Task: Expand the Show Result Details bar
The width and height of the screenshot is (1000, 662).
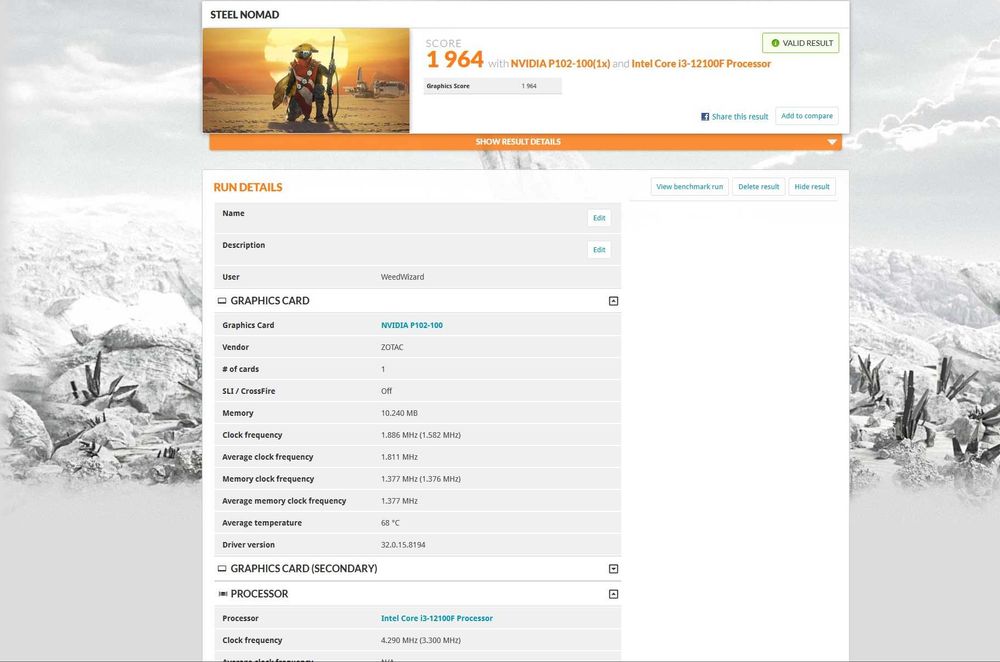Action: (525, 142)
